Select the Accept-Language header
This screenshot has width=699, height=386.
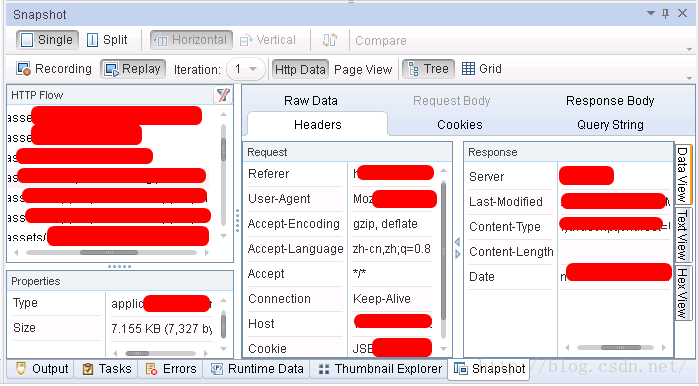click(x=295, y=249)
